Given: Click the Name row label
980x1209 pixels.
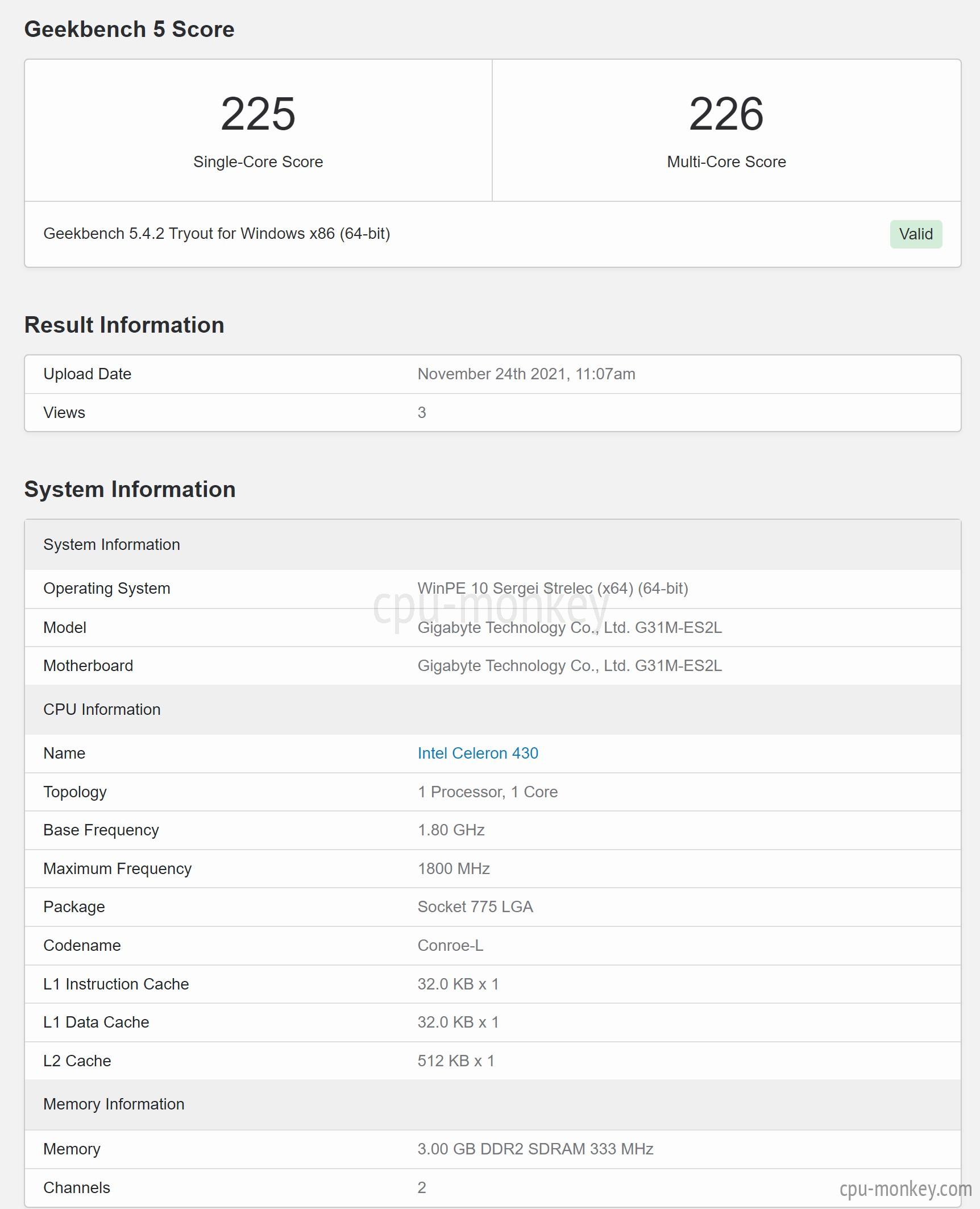Looking at the screenshot, I should click(64, 753).
